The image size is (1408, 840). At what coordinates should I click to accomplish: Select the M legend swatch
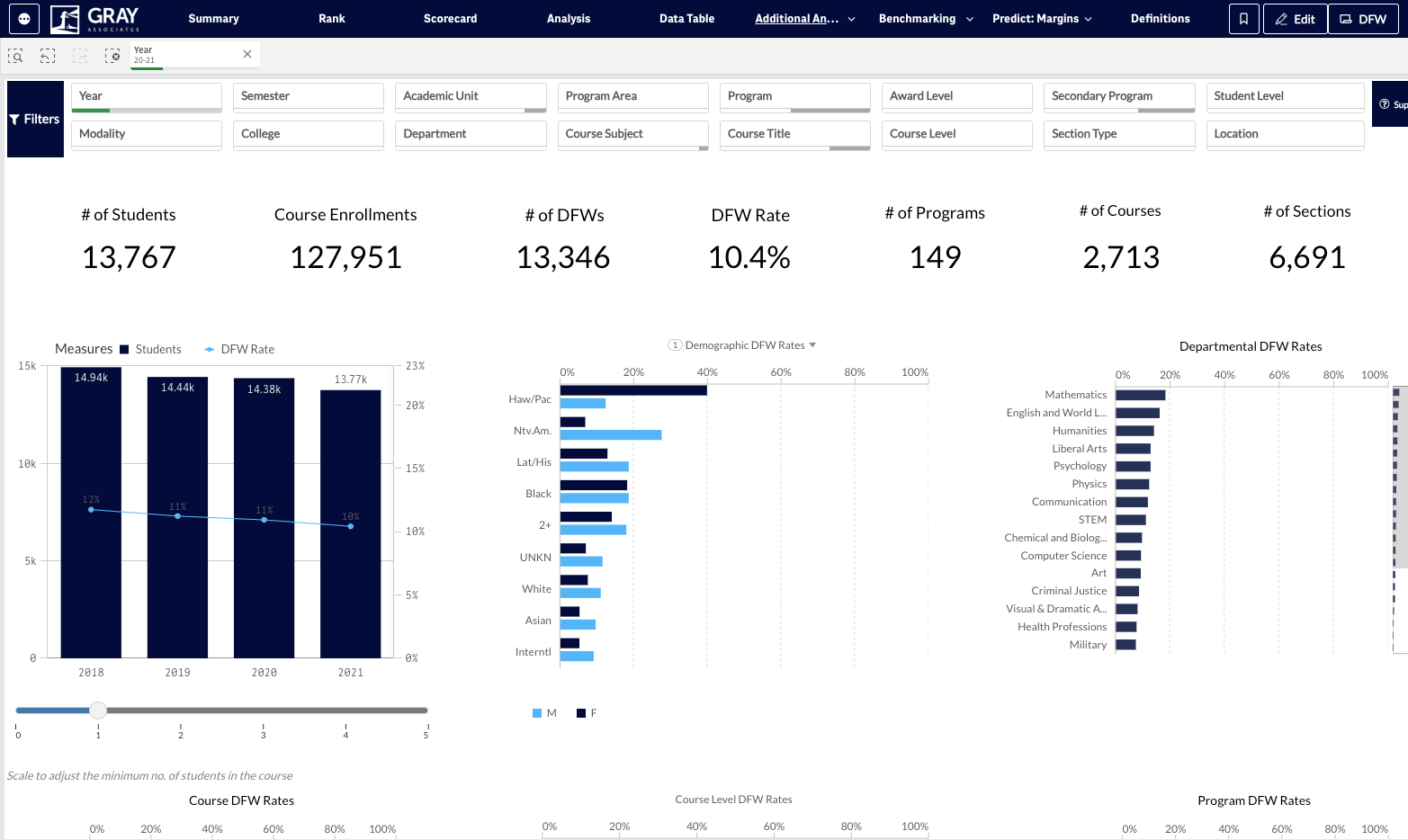pyautogui.click(x=537, y=713)
